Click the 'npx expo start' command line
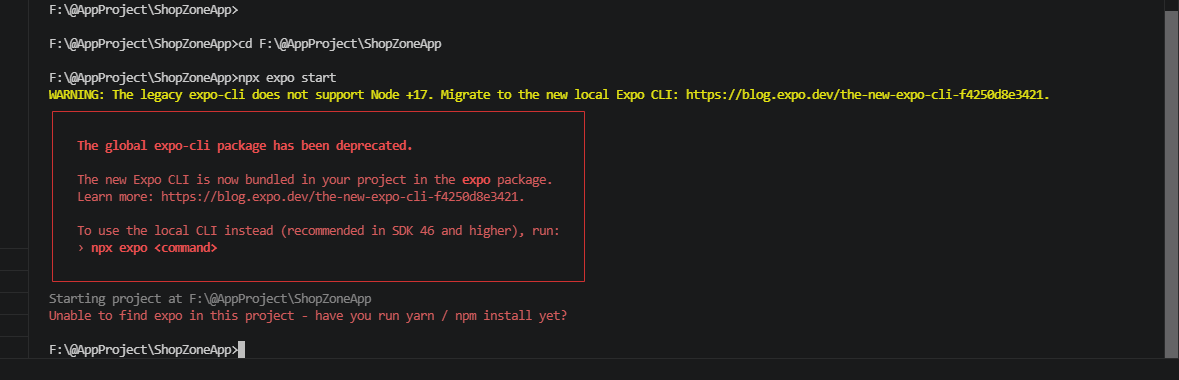Image resolution: width=1179 pixels, height=380 pixels. (x=192, y=78)
